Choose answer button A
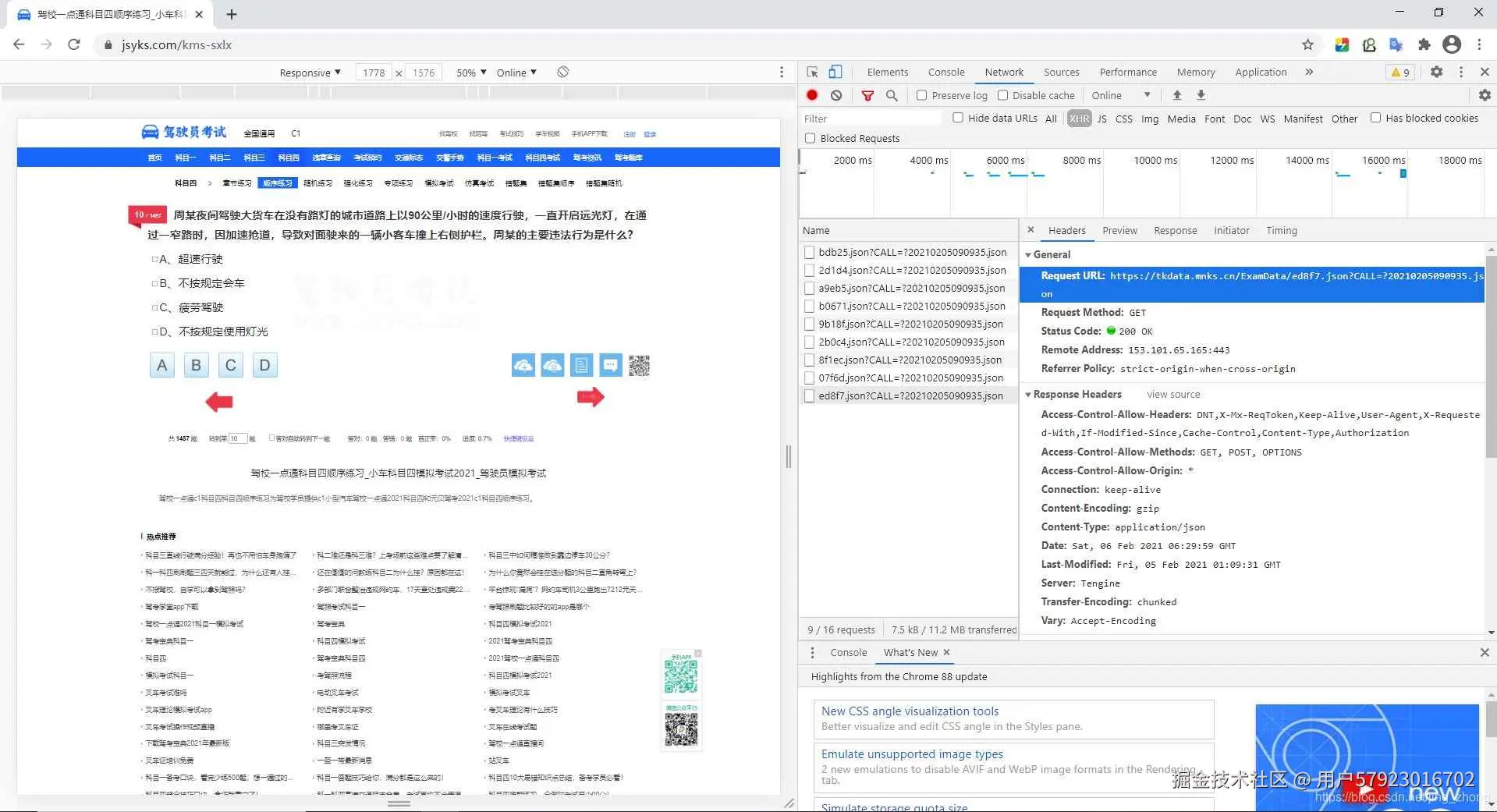1497x812 pixels. [161, 365]
